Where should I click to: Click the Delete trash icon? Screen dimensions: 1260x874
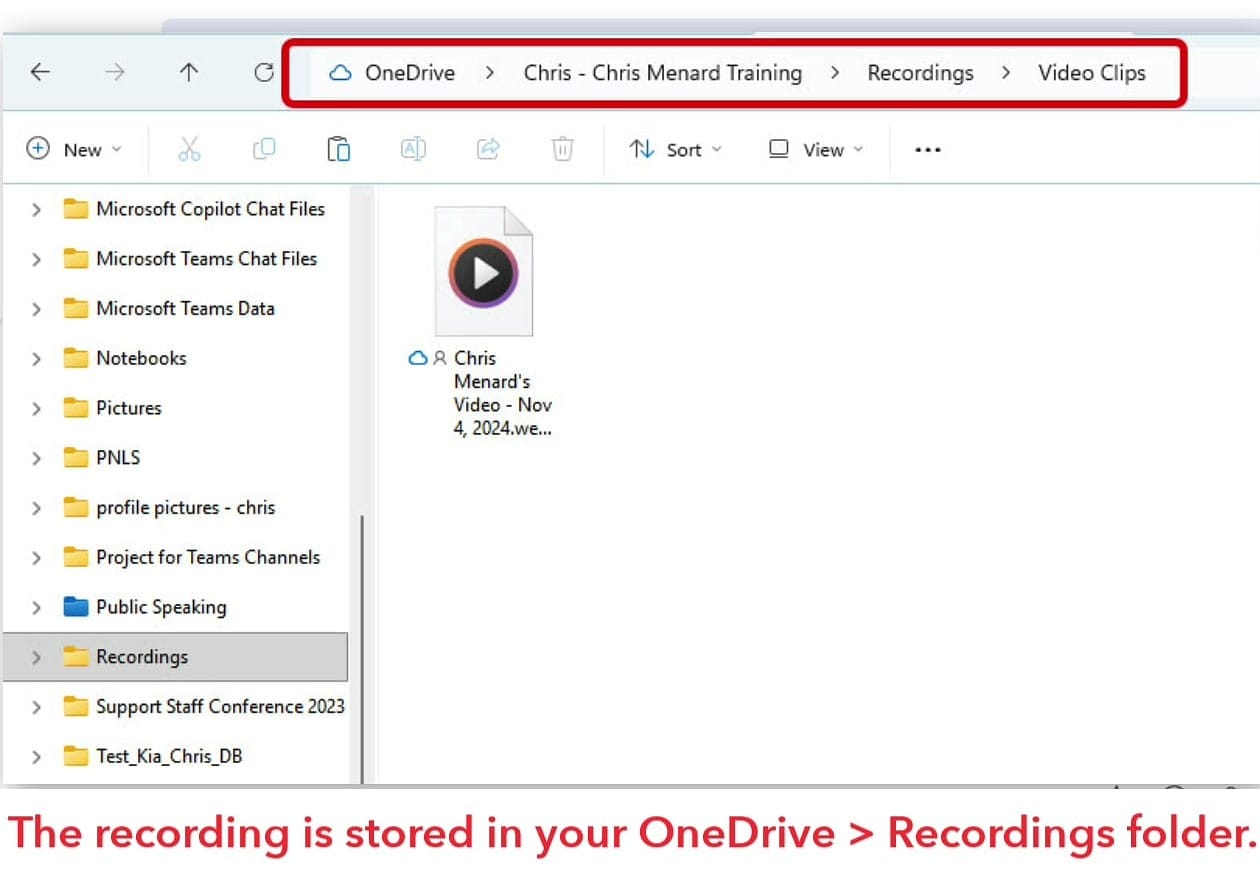pyautogui.click(x=563, y=149)
